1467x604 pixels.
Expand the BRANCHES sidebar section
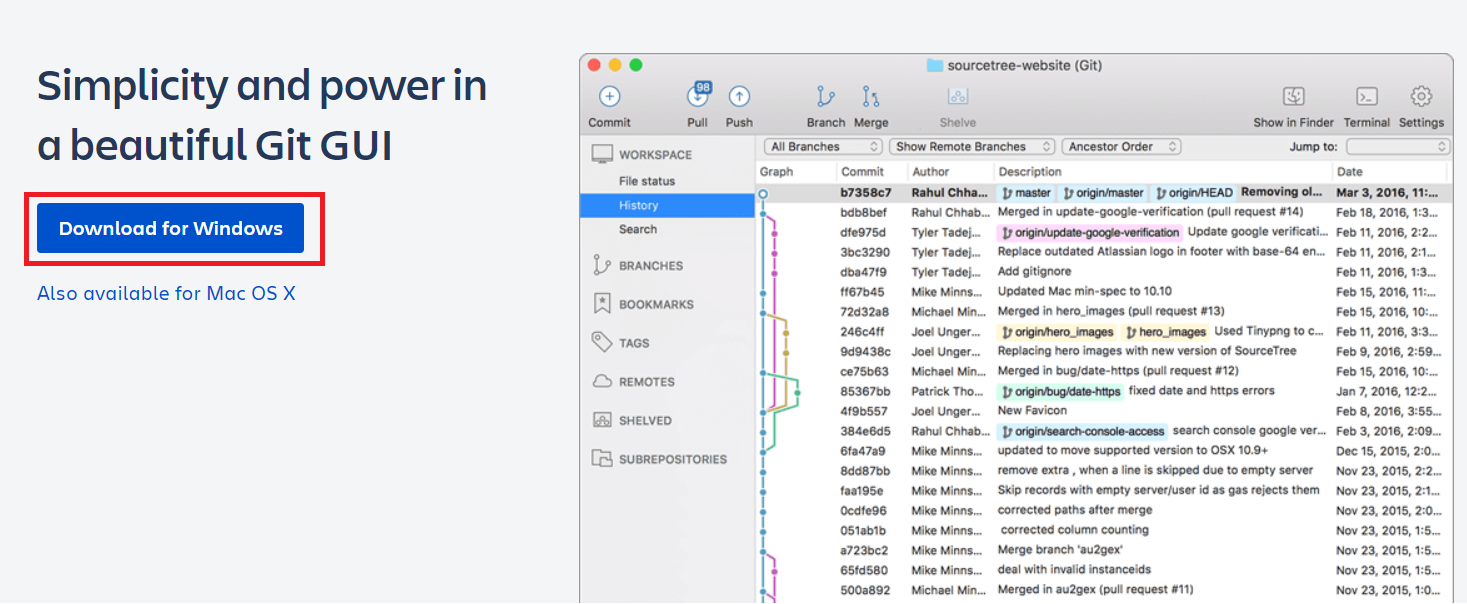(x=651, y=266)
